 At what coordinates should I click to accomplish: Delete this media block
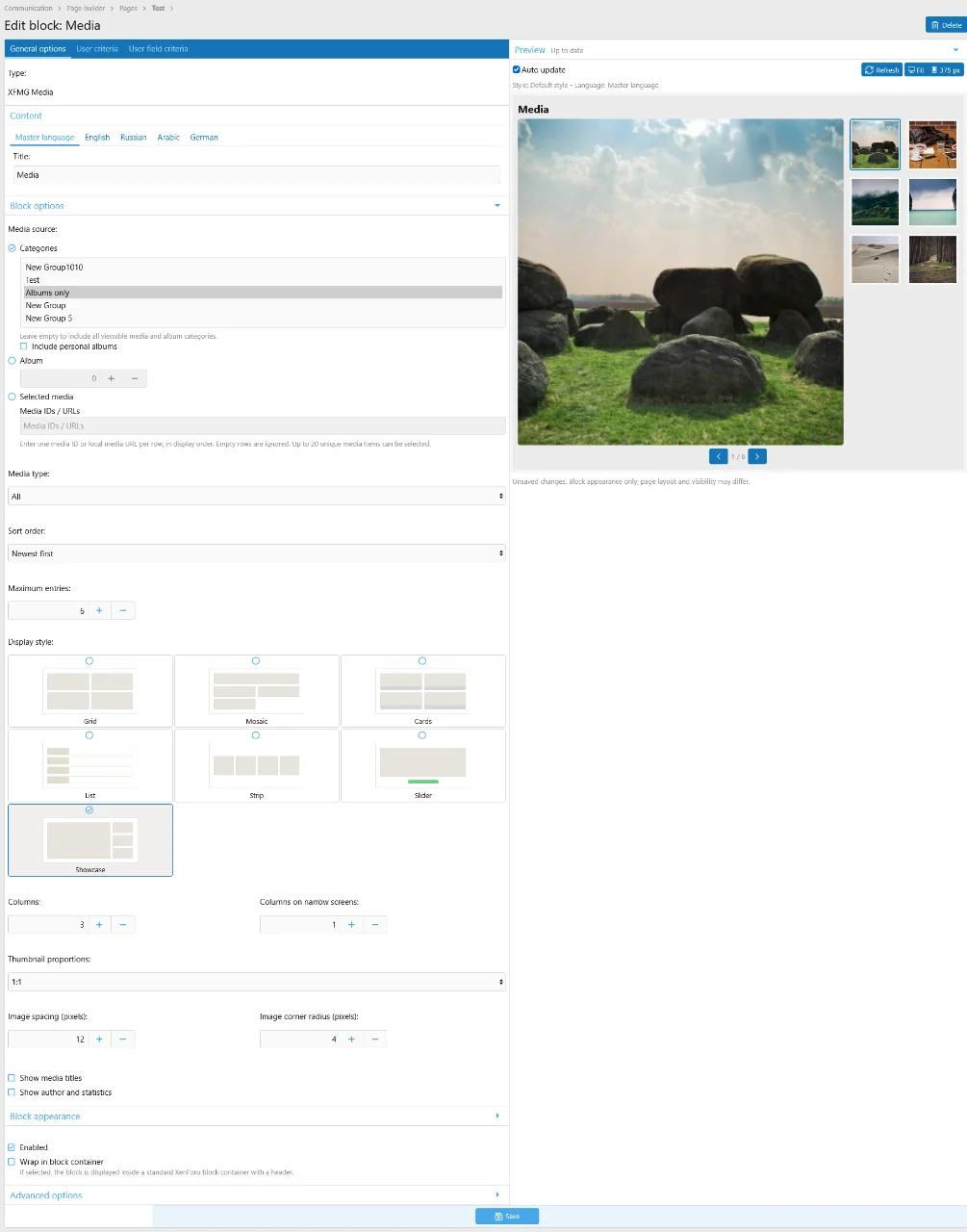(x=945, y=25)
